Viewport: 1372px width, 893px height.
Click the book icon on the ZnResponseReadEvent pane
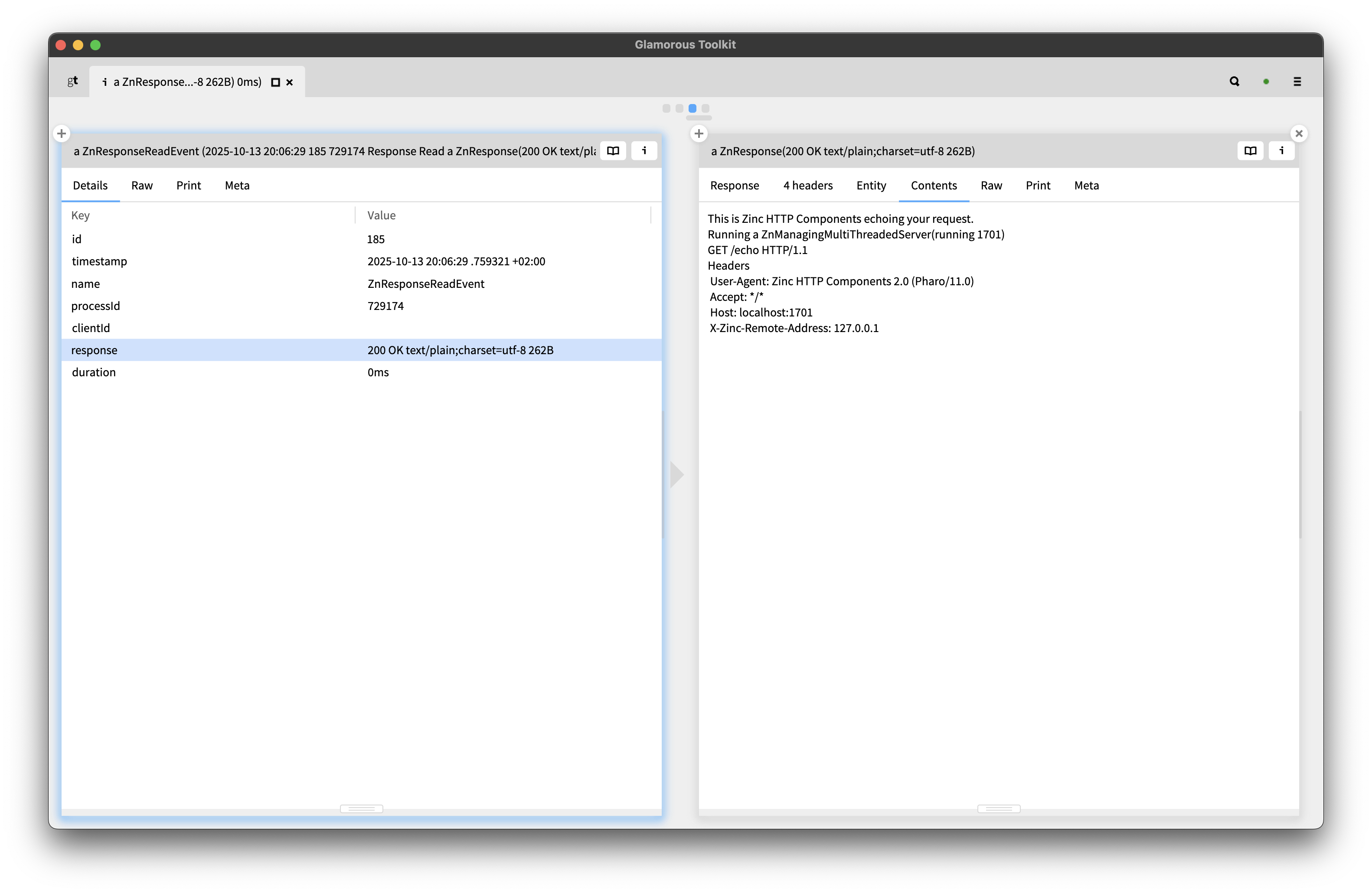click(x=613, y=150)
